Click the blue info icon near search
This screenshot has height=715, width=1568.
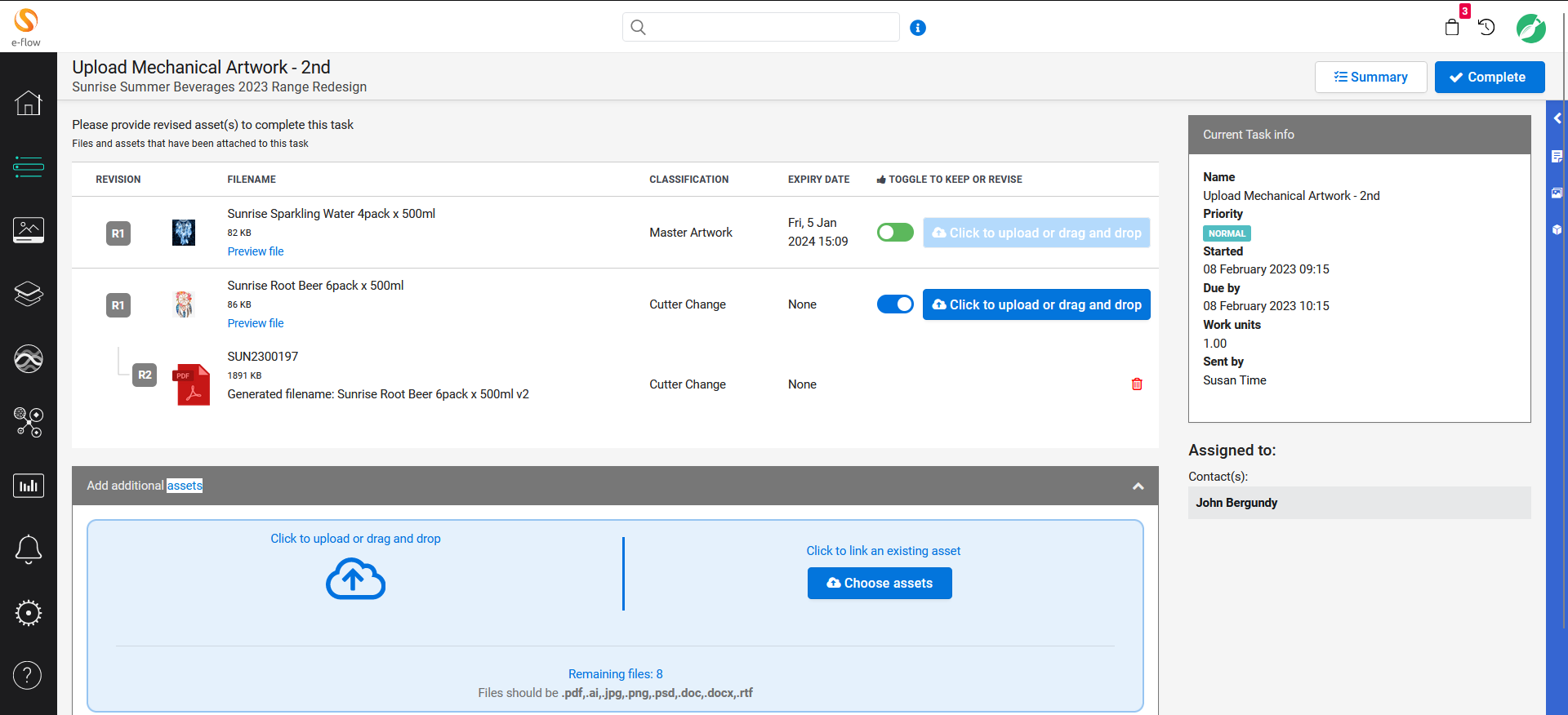[x=918, y=28]
